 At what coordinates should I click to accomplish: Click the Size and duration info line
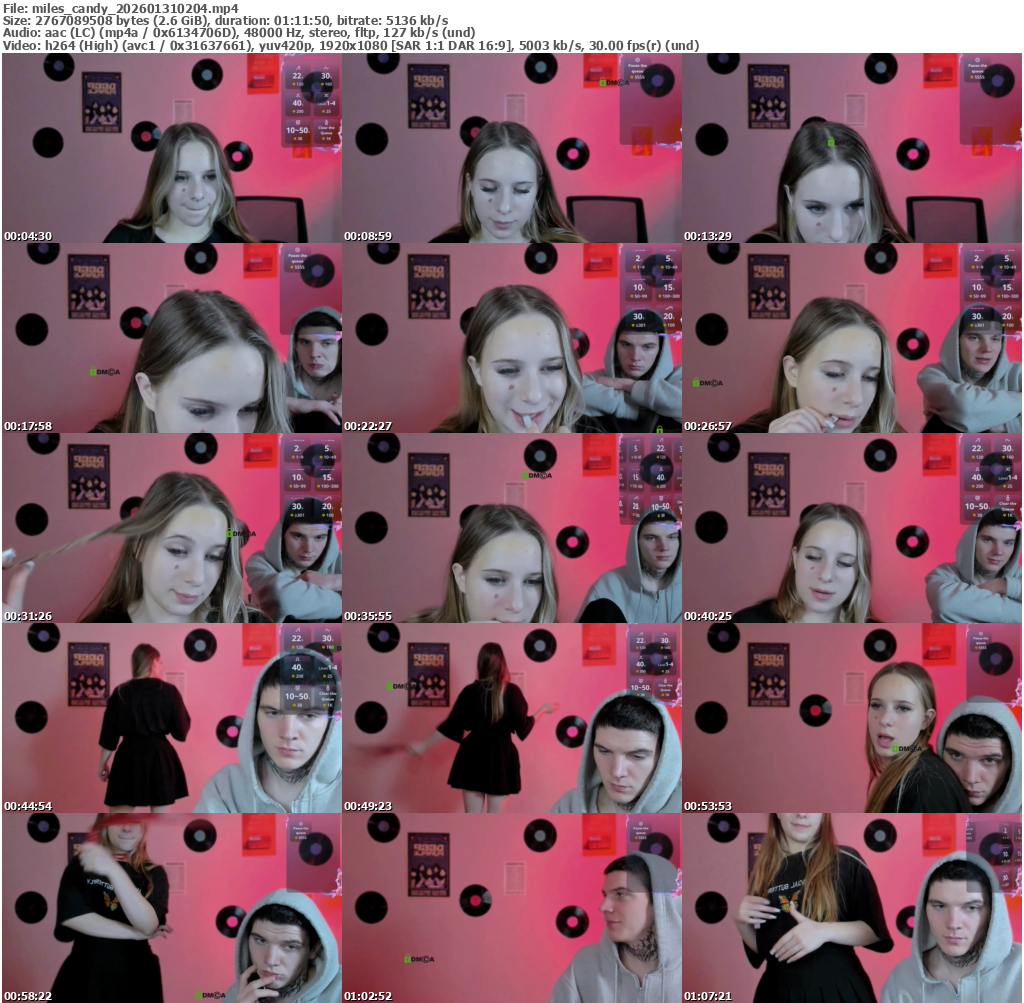225,20
